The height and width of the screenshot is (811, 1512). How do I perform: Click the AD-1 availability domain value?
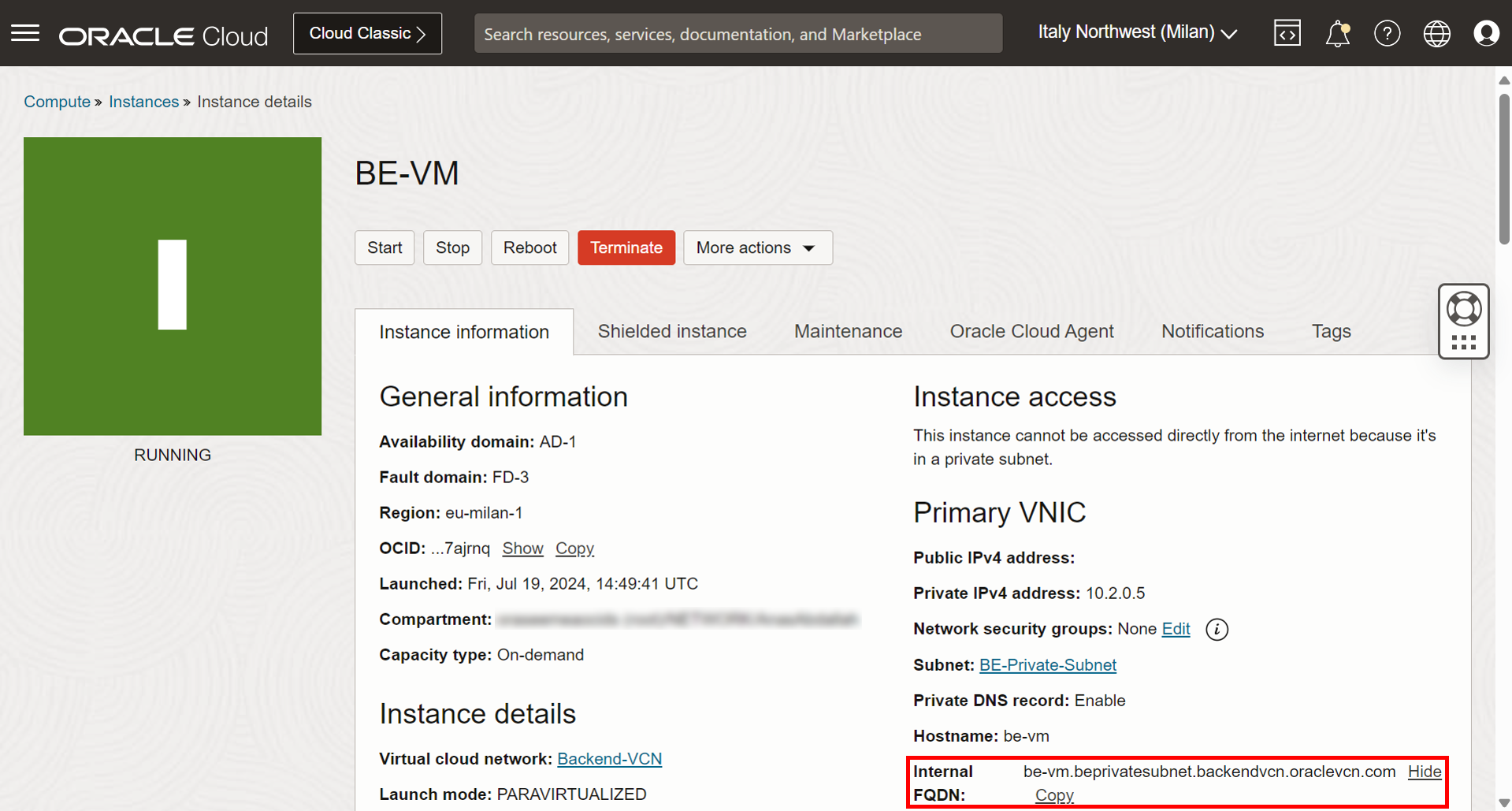click(558, 441)
